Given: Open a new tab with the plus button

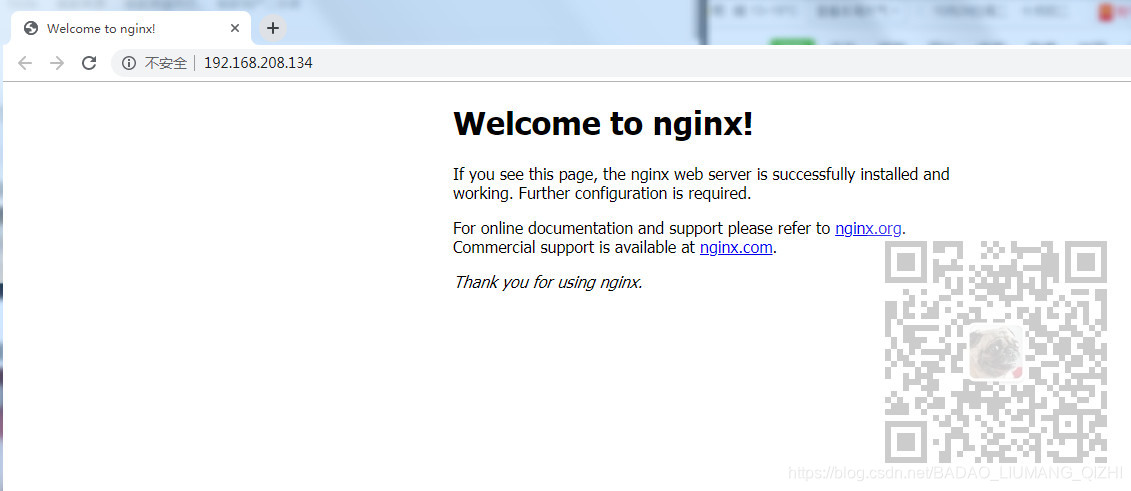Looking at the screenshot, I should coord(273,29).
